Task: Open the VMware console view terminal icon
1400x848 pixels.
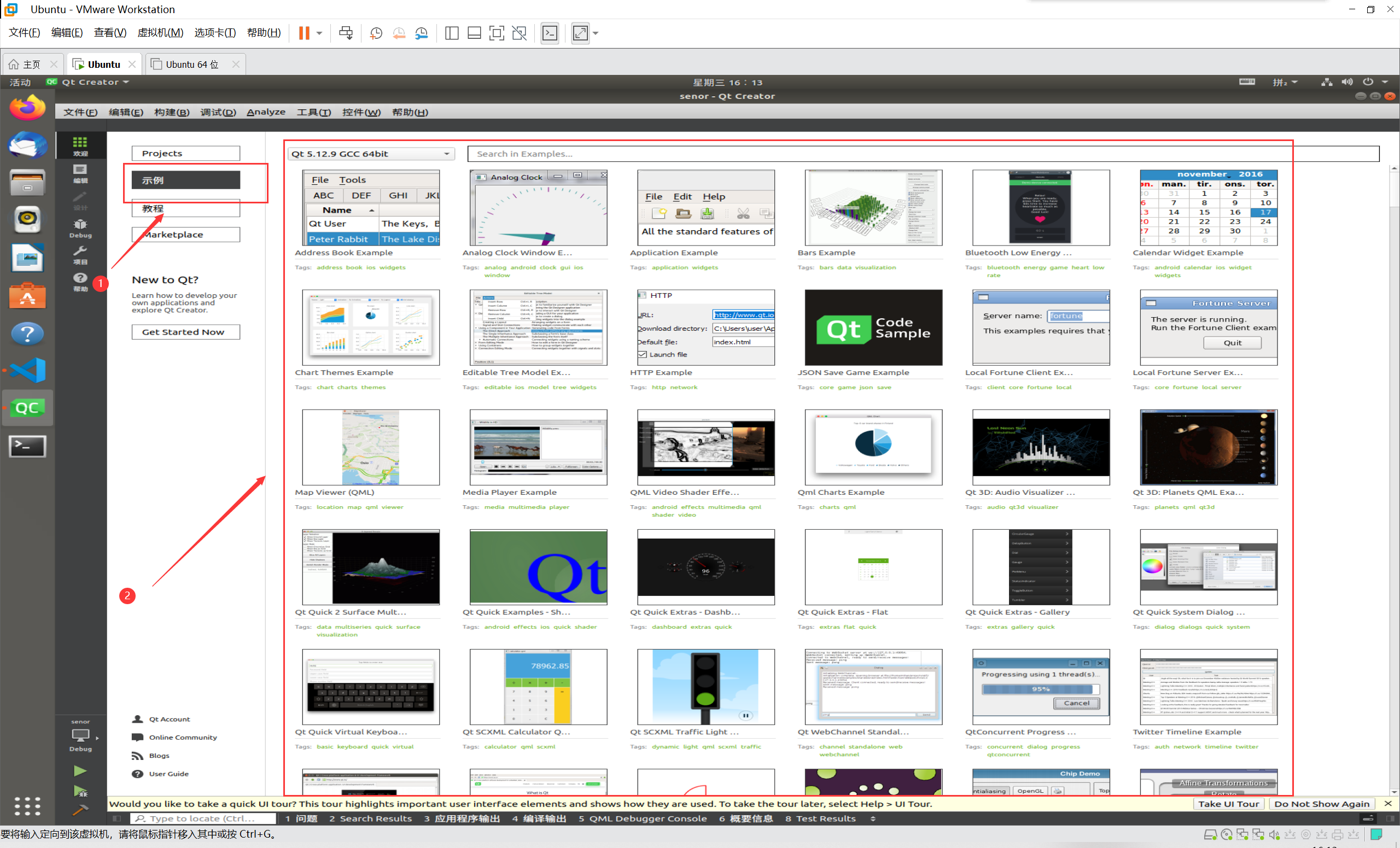Action: click(x=550, y=33)
